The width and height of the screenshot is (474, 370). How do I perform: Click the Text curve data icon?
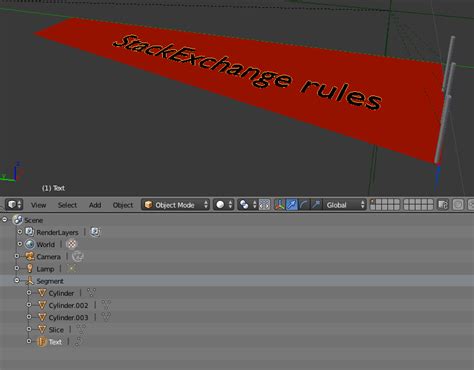[78, 342]
